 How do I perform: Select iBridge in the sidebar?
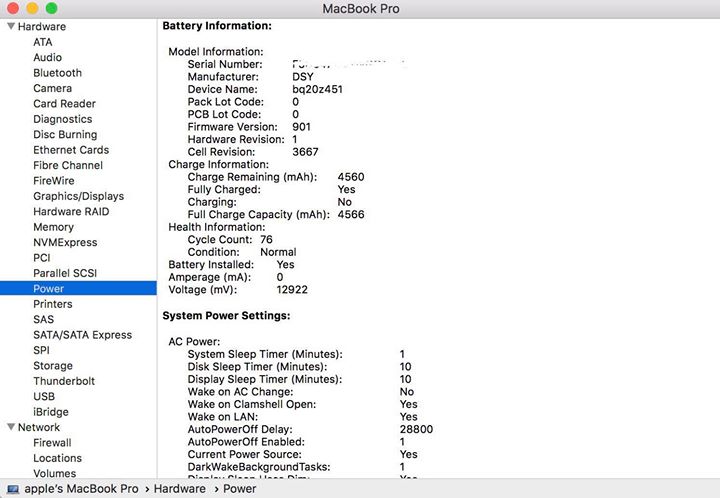pyautogui.click(x=51, y=412)
